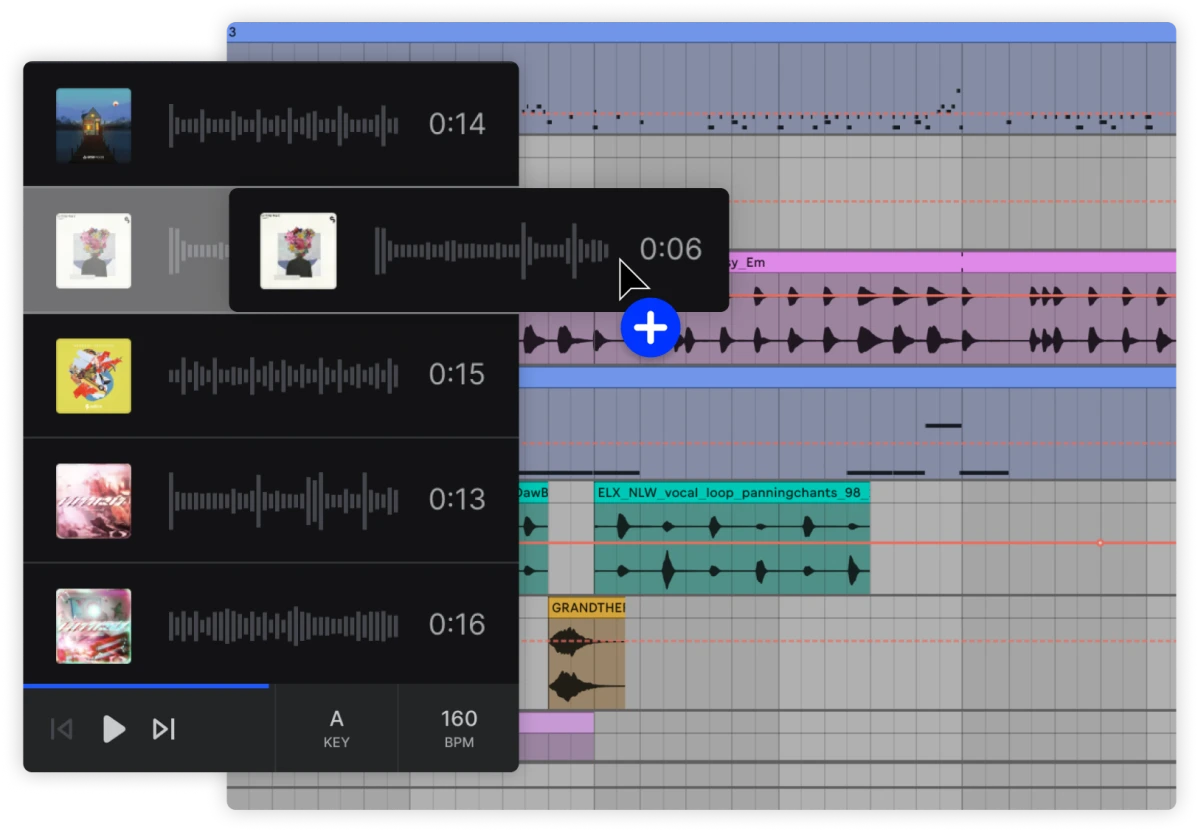Image resolution: width=1198 pixels, height=832 pixels.
Task: Select the ELX_NLW_vocal_loop_panningchants clip
Action: pos(732,538)
